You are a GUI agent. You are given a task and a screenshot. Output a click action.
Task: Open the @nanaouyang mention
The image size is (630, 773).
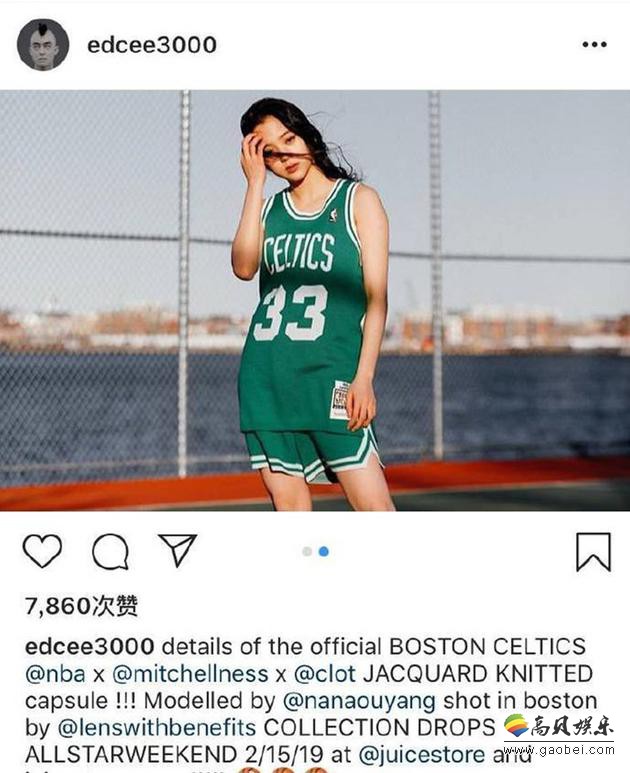tap(359, 701)
